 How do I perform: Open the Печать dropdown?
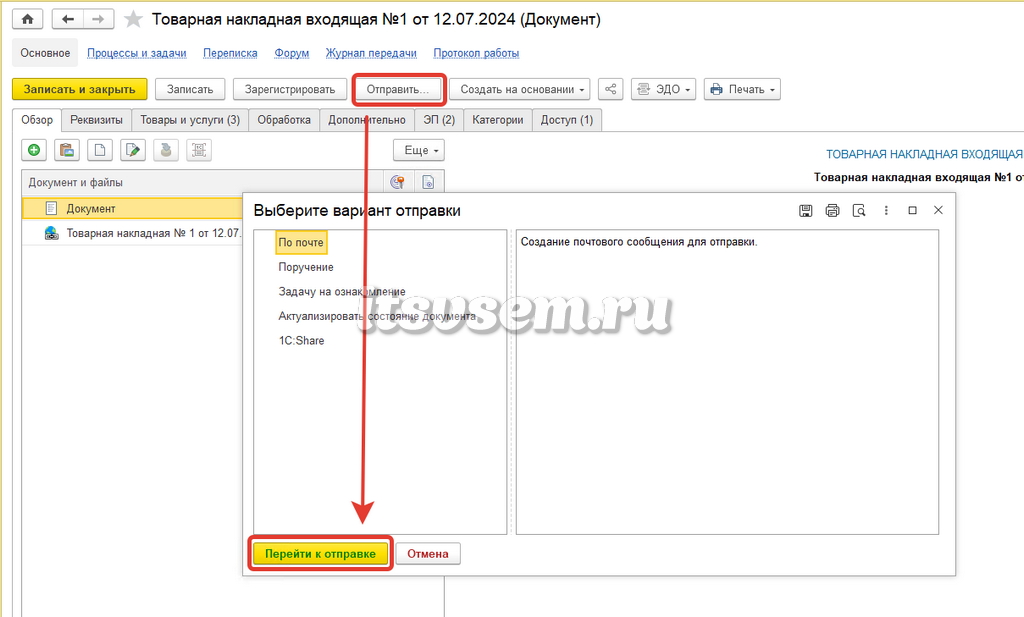(743, 89)
